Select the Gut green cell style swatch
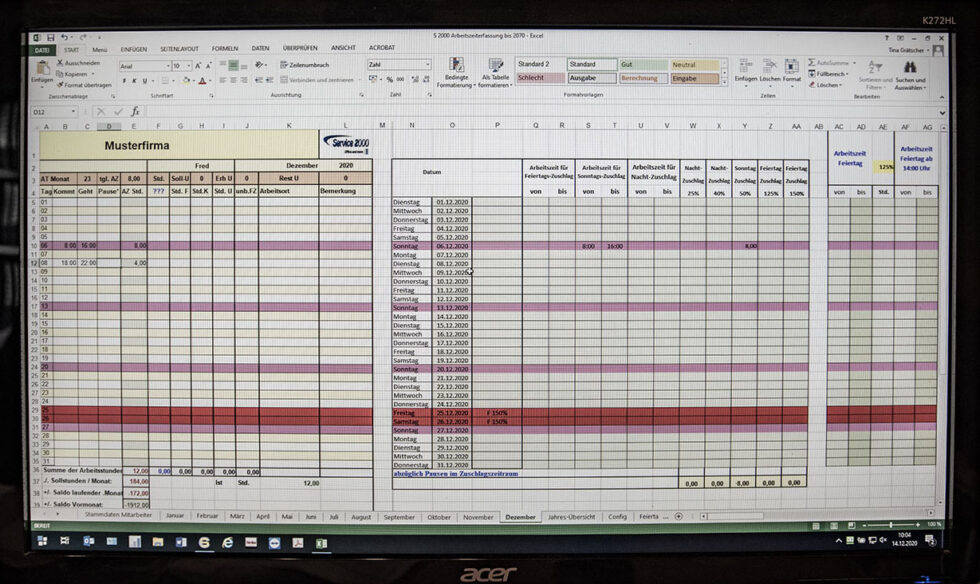 tap(643, 64)
